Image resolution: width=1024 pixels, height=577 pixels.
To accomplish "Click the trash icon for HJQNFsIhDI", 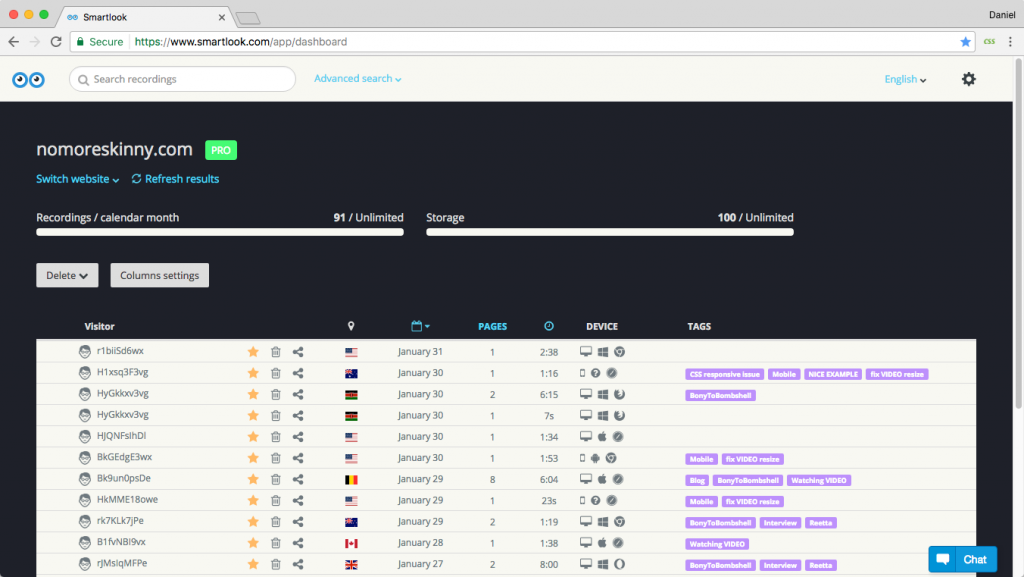I will (276, 437).
